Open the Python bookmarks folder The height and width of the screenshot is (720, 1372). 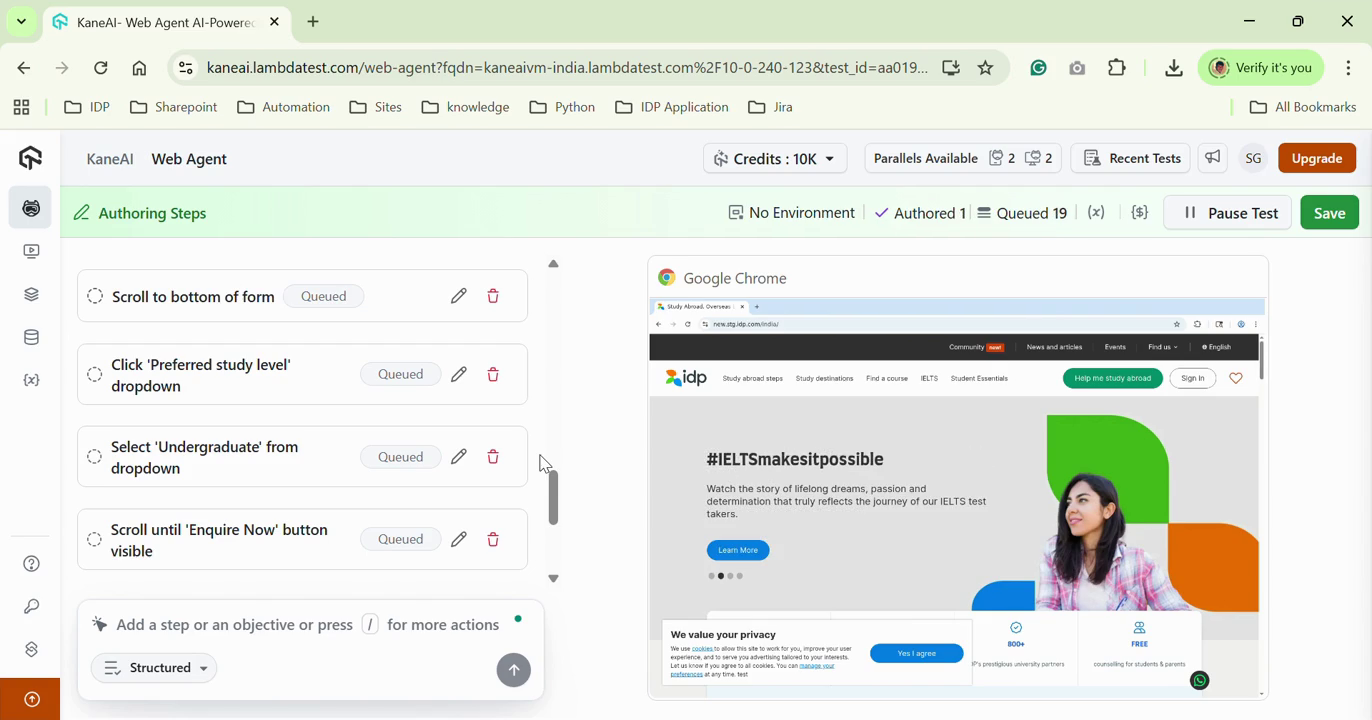563,107
